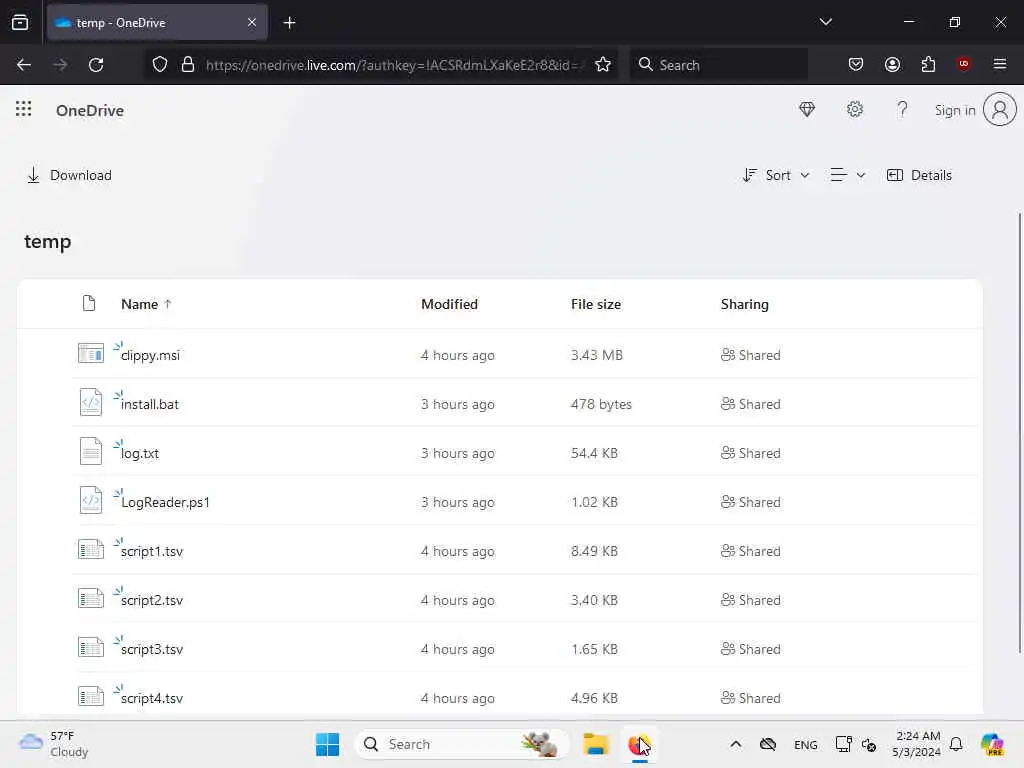Sort by the Name column header
The width and height of the screenshot is (1024, 768).
[146, 304]
